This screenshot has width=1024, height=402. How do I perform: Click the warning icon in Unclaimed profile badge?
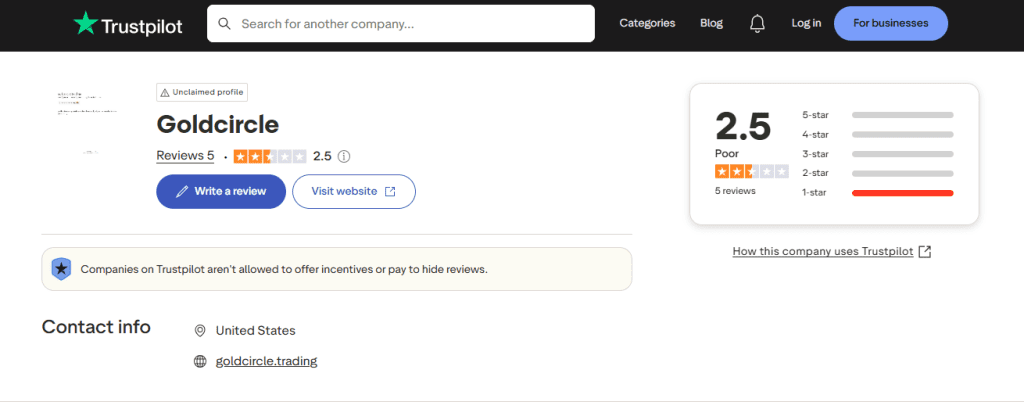(165, 93)
